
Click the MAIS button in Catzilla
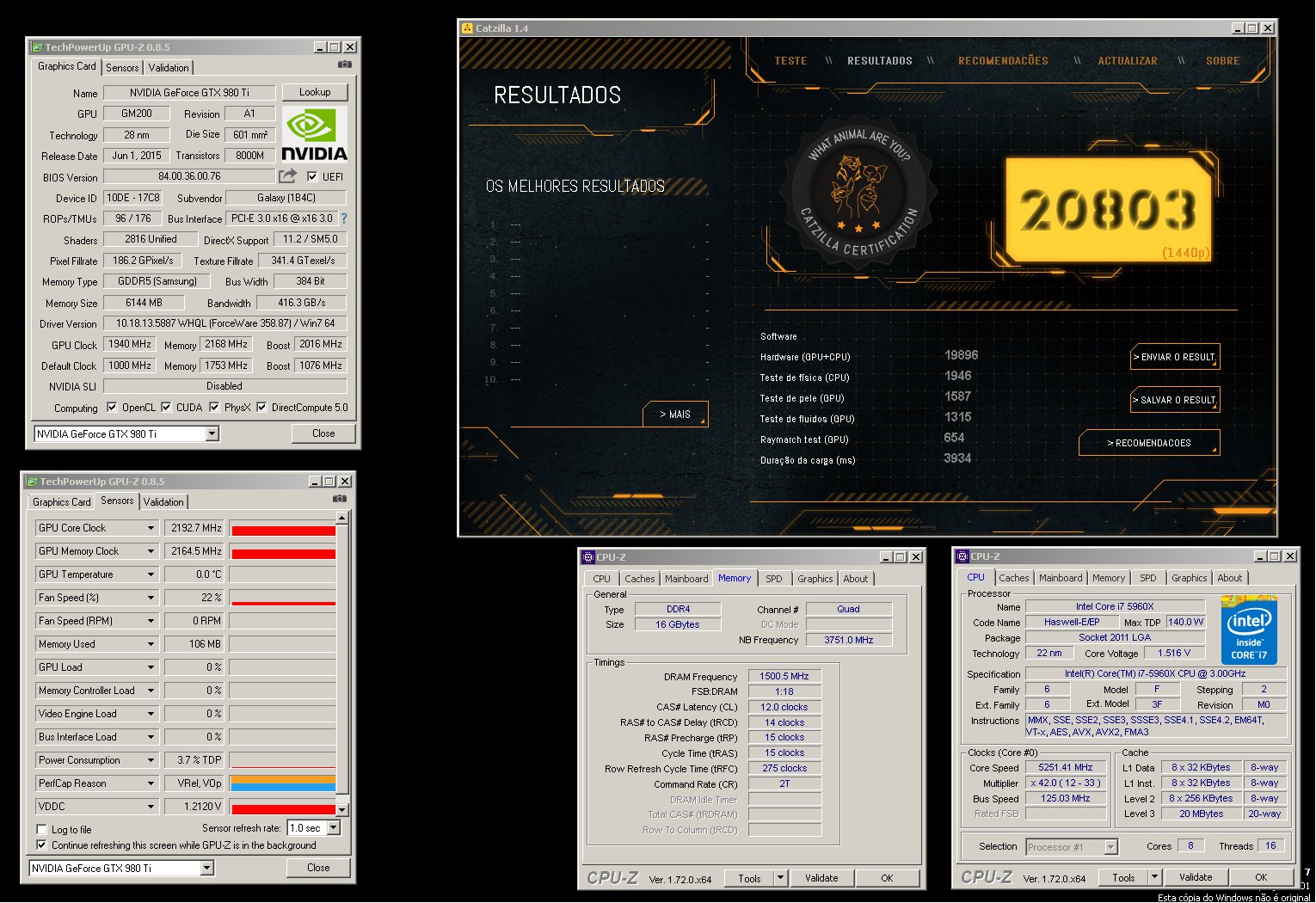click(675, 415)
